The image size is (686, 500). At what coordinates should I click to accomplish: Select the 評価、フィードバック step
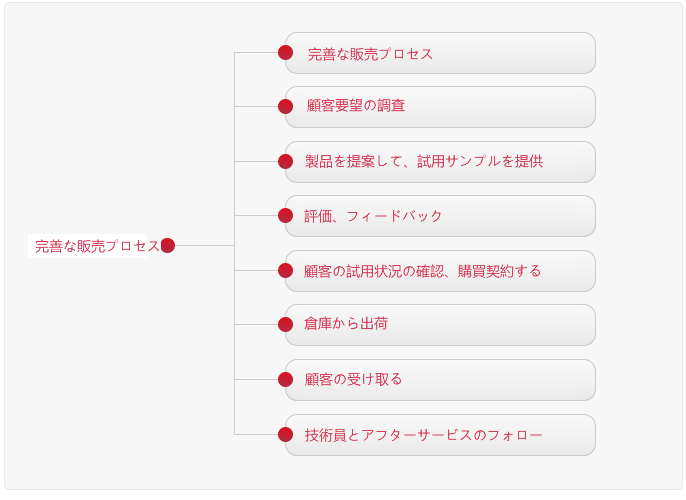pyautogui.click(x=440, y=216)
